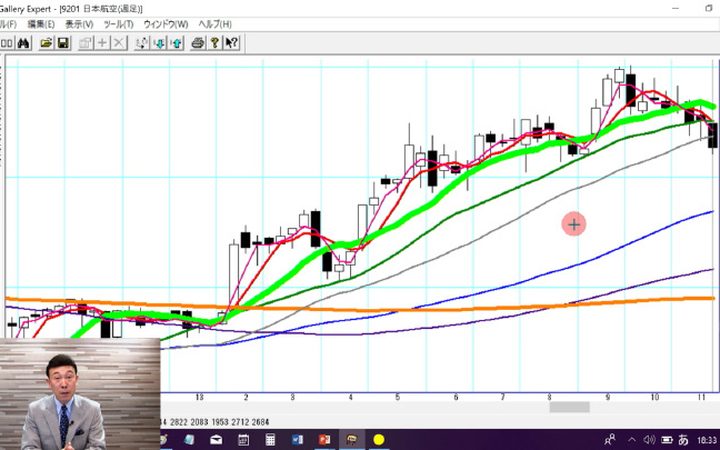Image resolution: width=720 pixels, height=450 pixels.
Task: Click the yellow circle taskbar icon
Action: [x=379, y=440]
